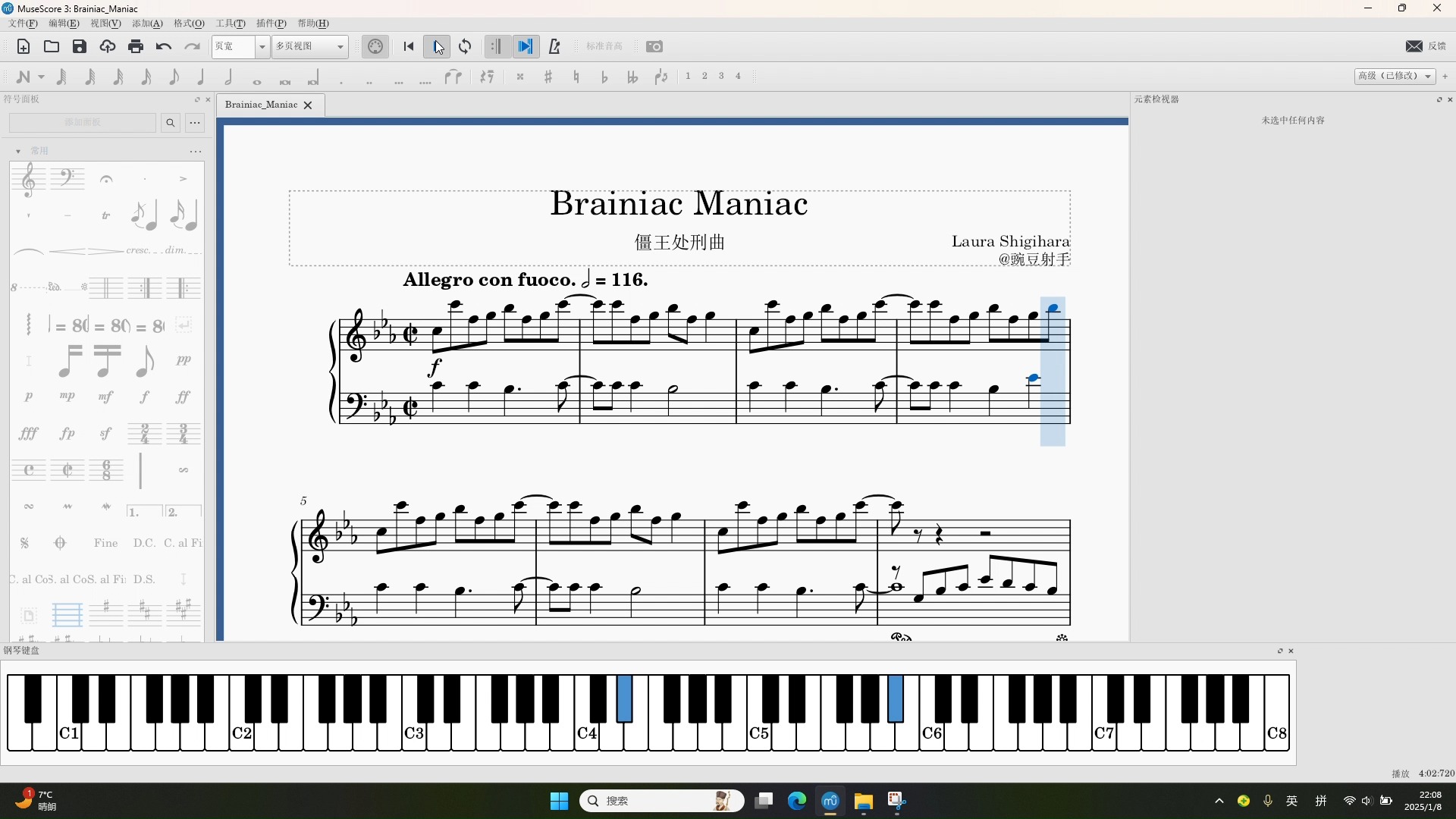The height and width of the screenshot is (819, 1456).
Task: Open image capture camera tool
Action: click(654, 47)
